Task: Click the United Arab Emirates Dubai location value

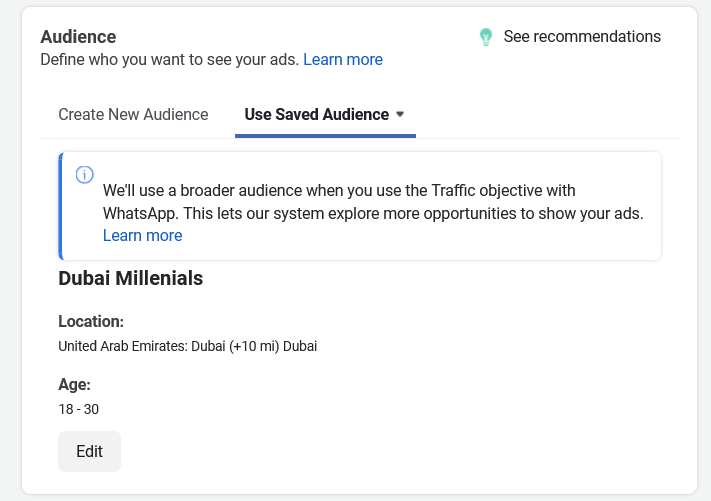Action: click(x=187, y=347)
